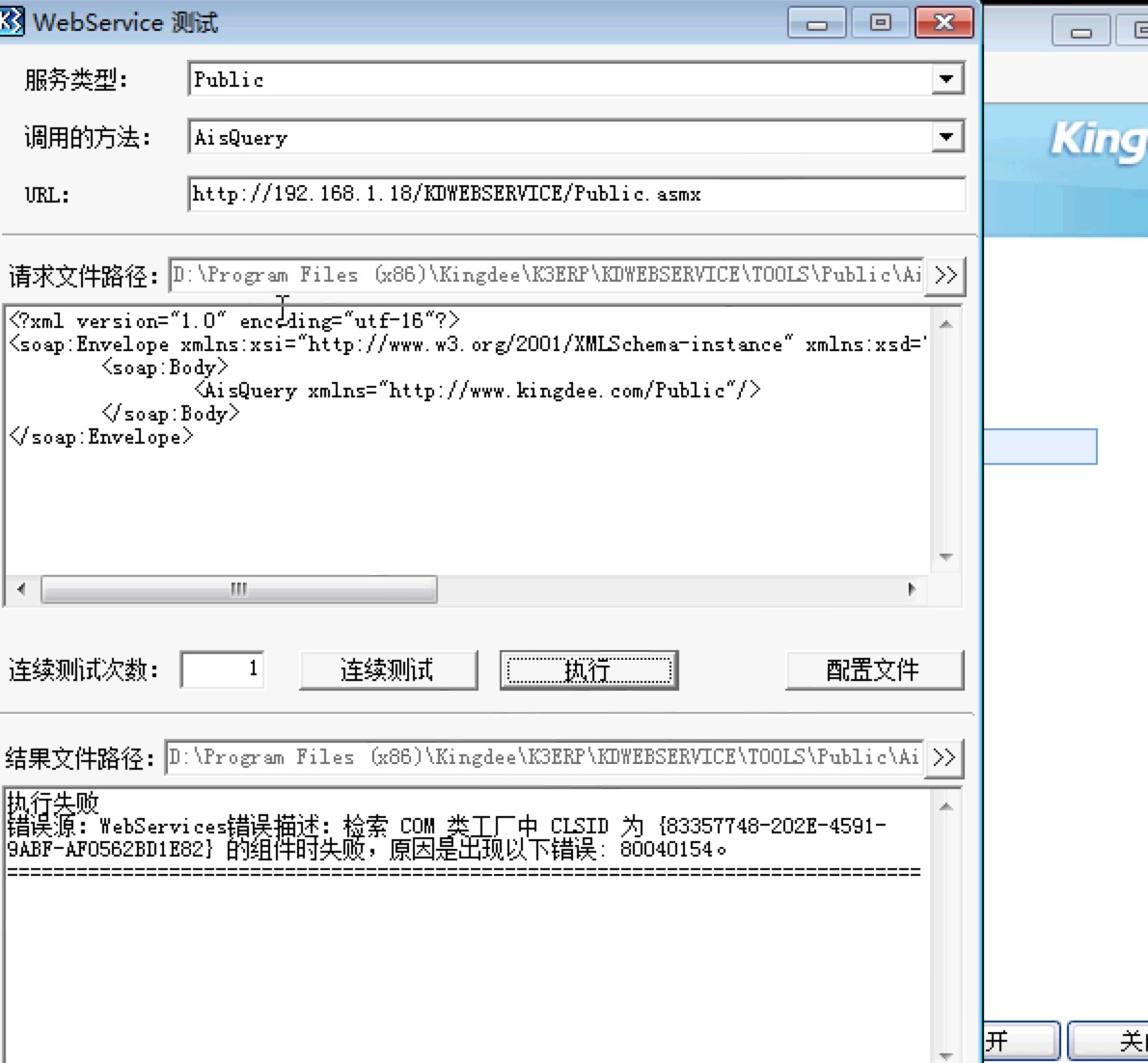Click the request XML scroll-right arrow

pyautogui.click(x=912, y=589)
